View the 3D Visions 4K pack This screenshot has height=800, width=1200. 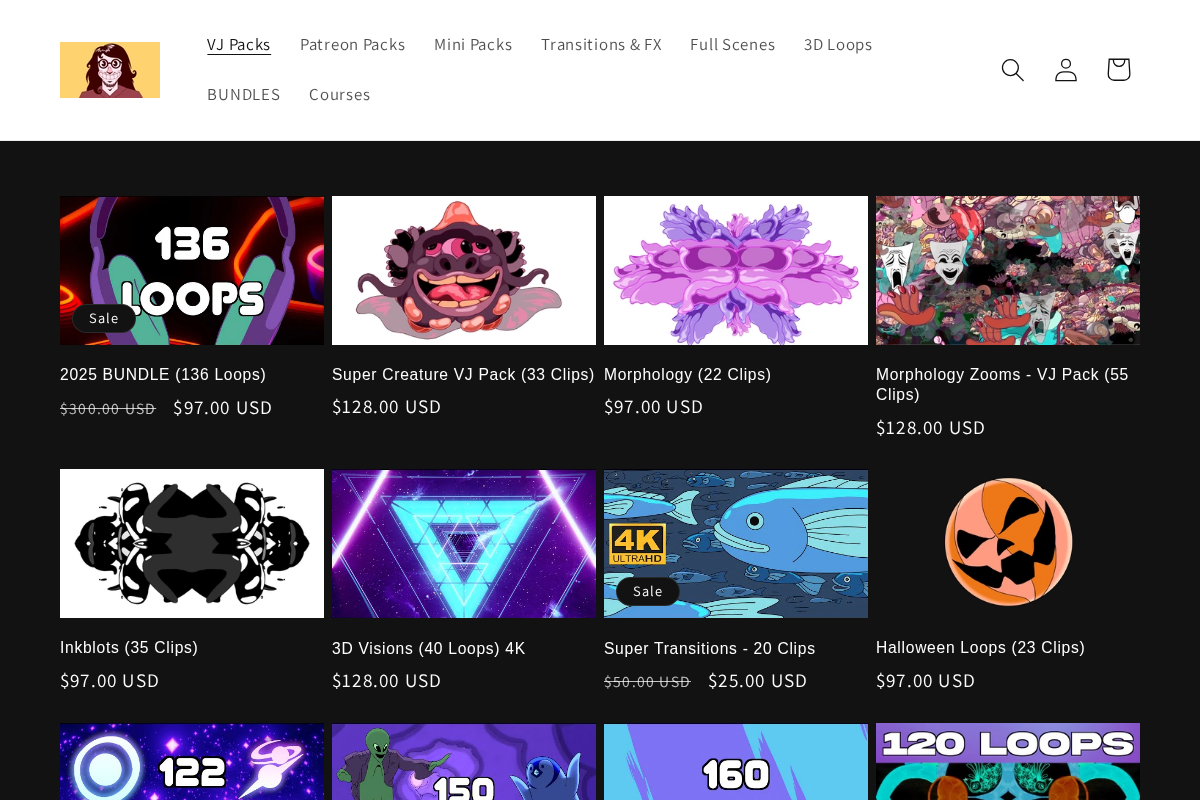428,648
